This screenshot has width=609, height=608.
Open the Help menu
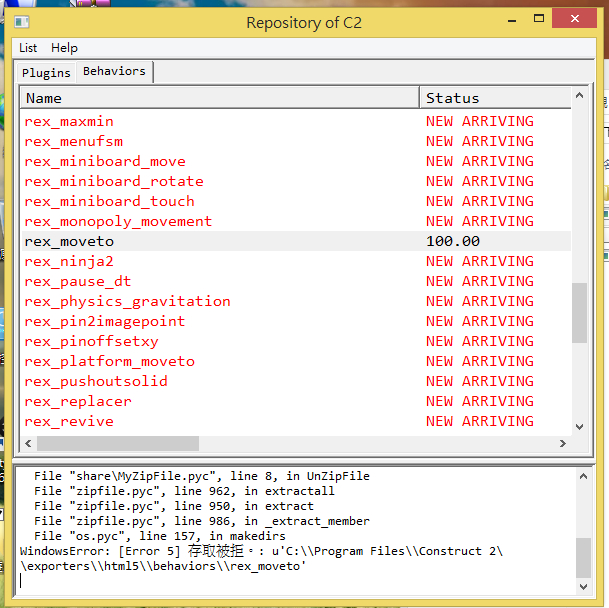point(64,48)
